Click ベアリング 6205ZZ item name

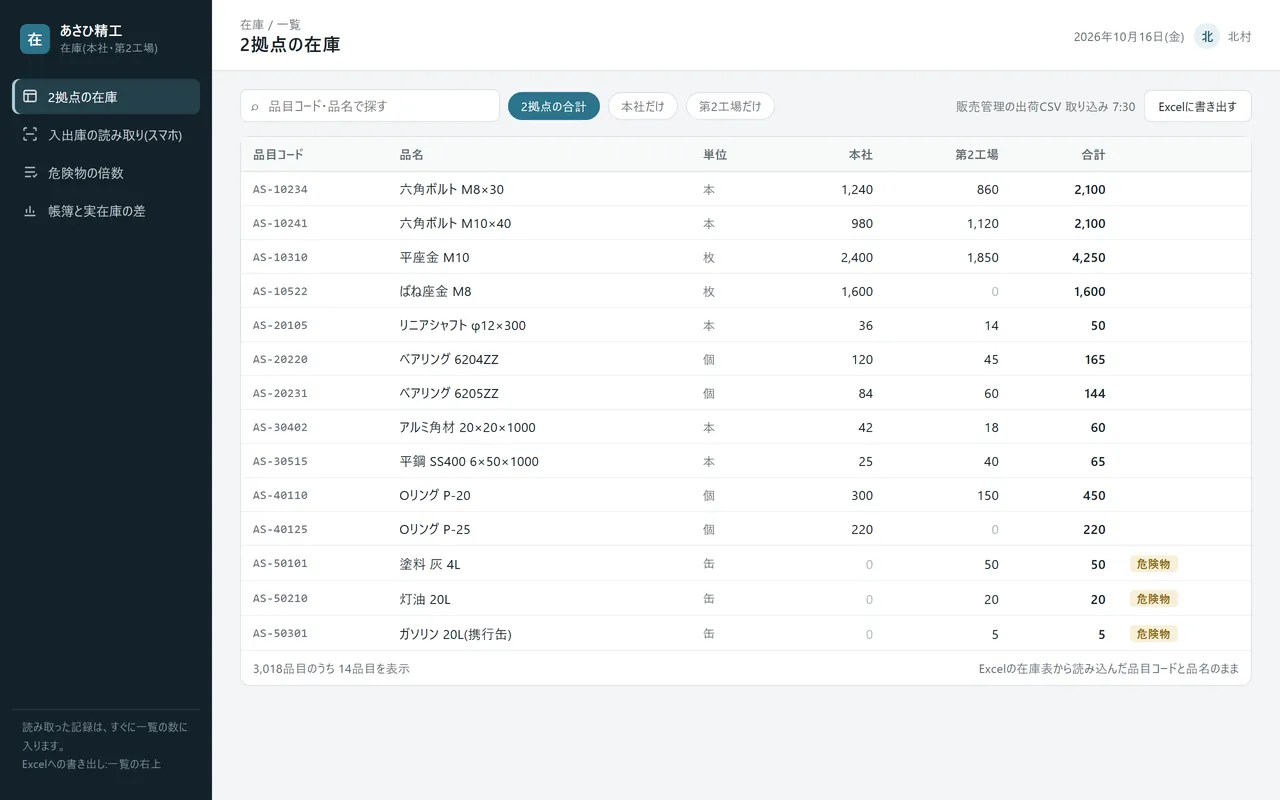pos(449,393)
